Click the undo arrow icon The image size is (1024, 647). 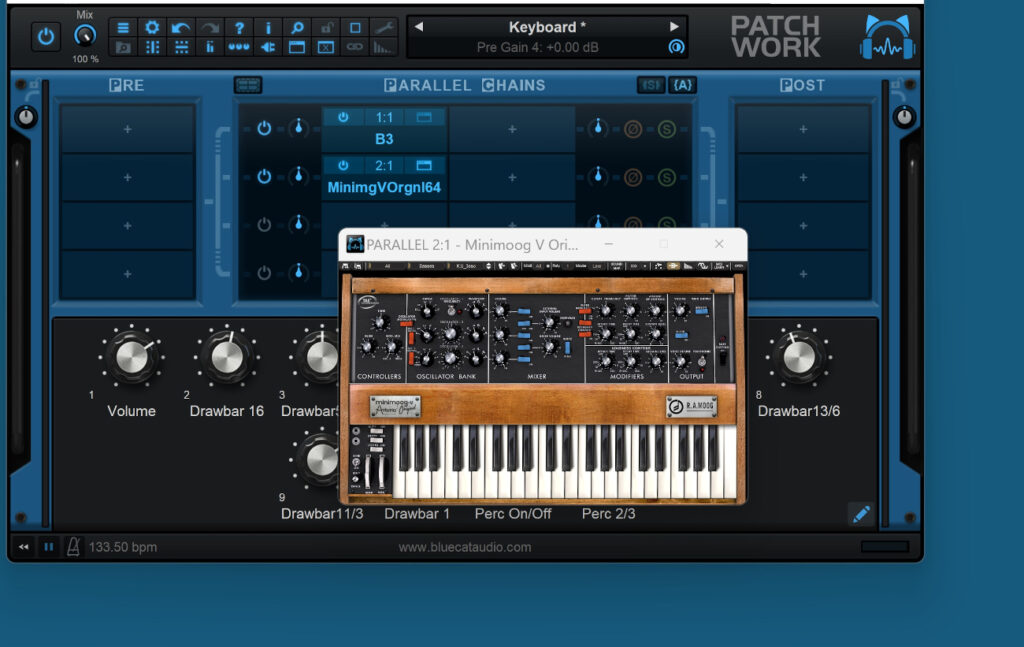(181, 27)
